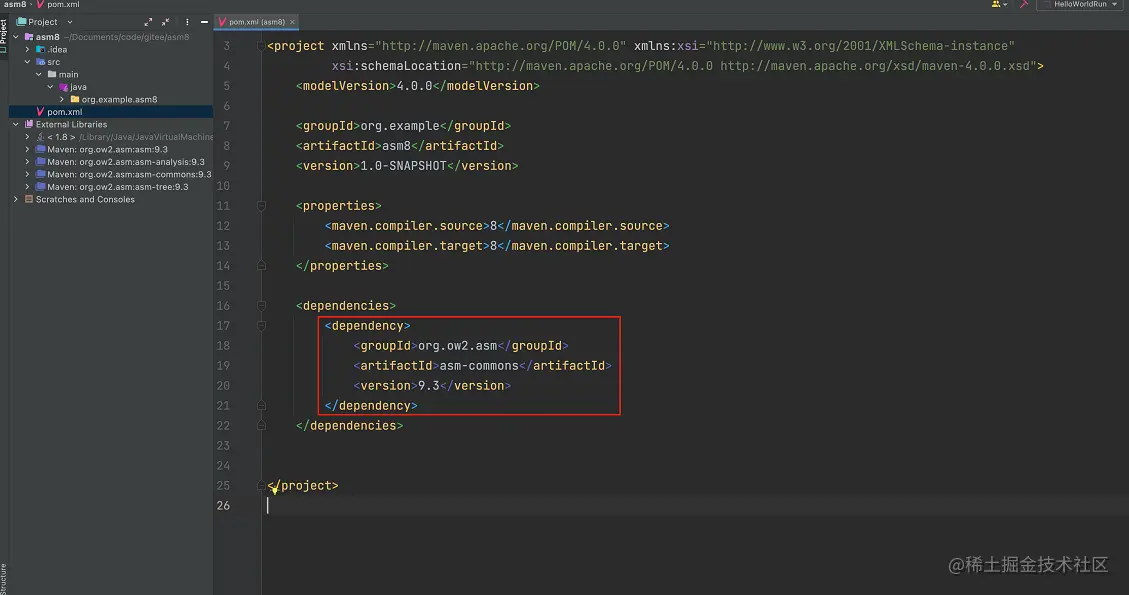Click the groupId org.example line

[x=403, y=126]
